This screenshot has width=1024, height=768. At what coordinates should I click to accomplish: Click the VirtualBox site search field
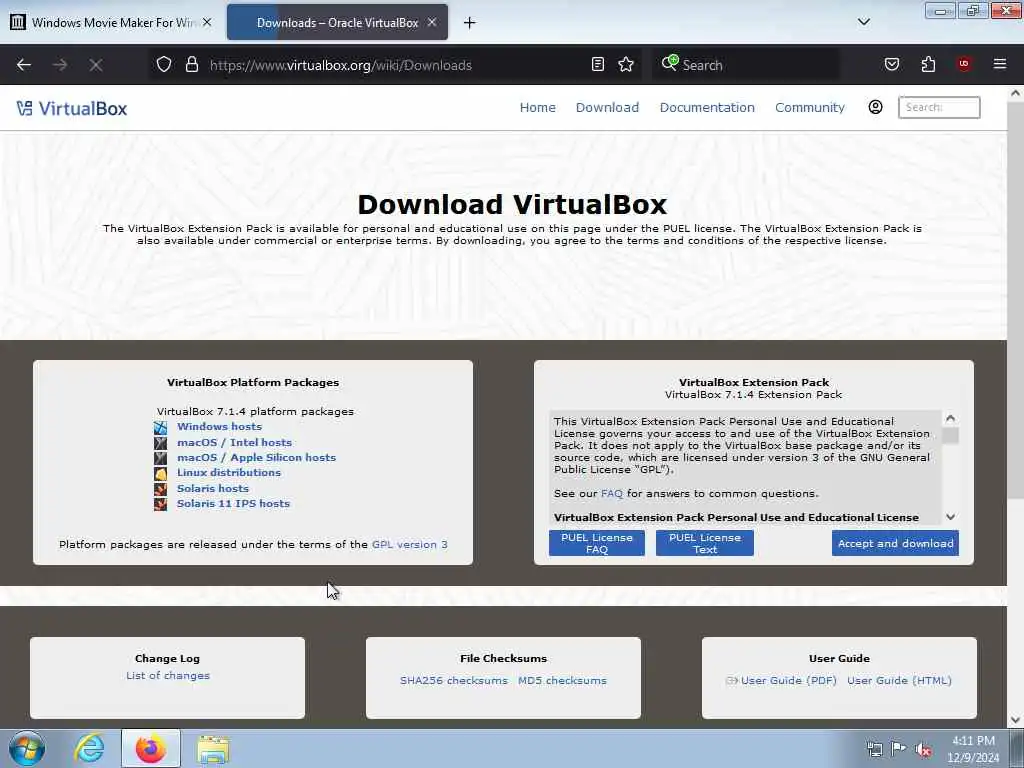coord(939,107)
